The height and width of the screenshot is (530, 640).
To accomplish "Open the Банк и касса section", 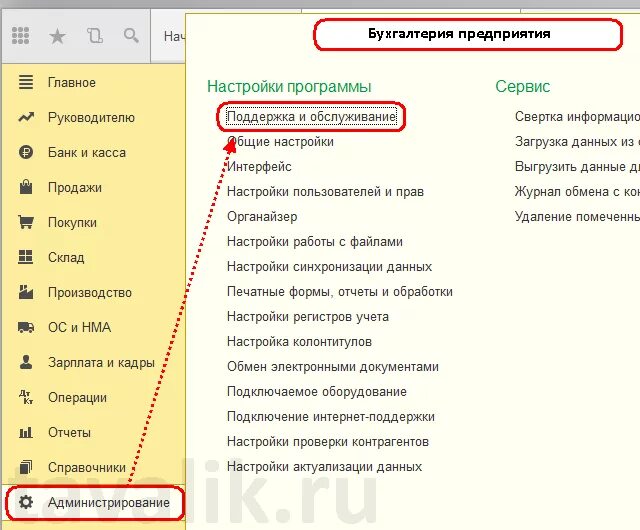I will 87,153.
